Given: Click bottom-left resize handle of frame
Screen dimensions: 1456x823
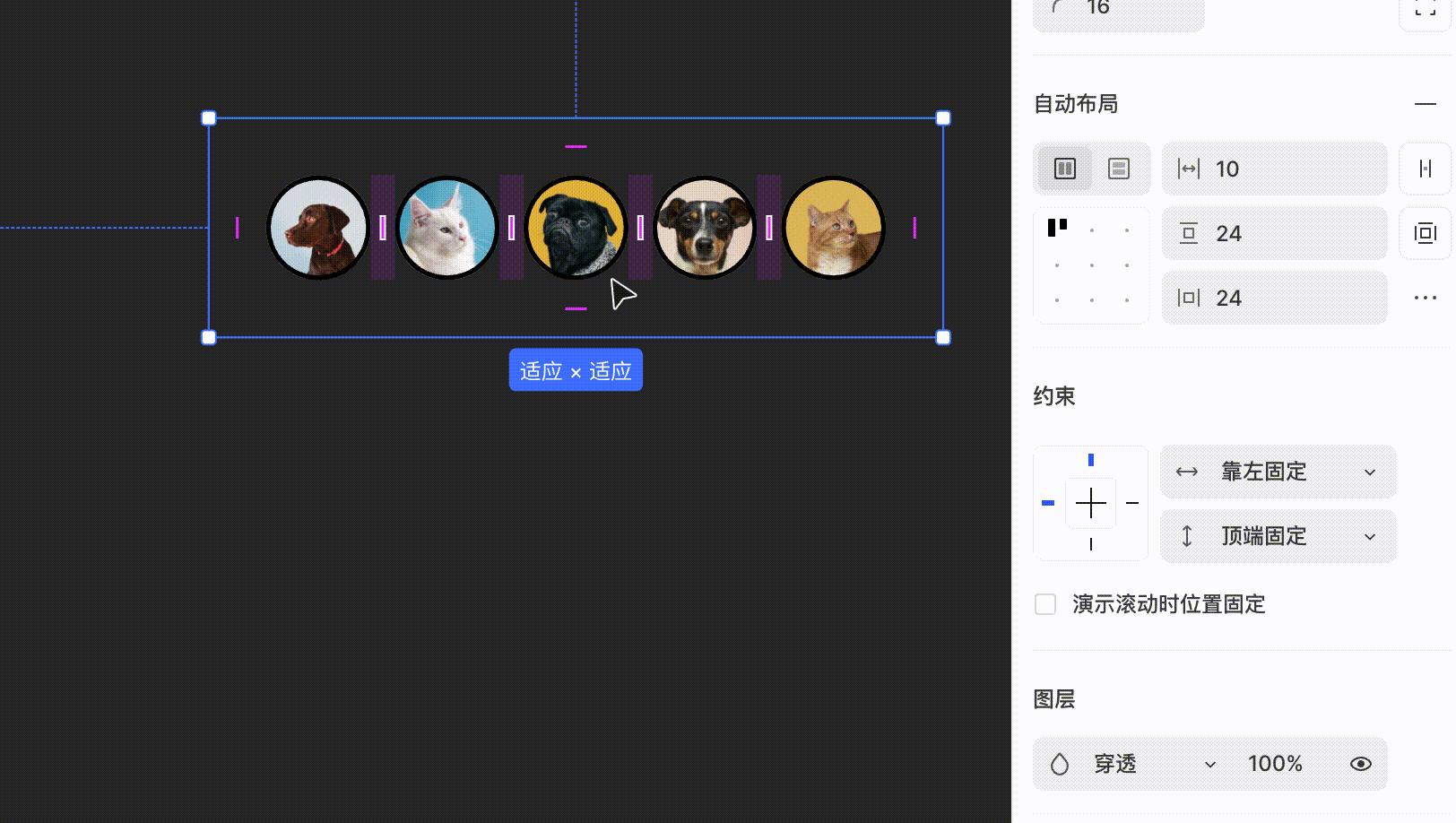Looking at the screenshot, I should [209, 338].
